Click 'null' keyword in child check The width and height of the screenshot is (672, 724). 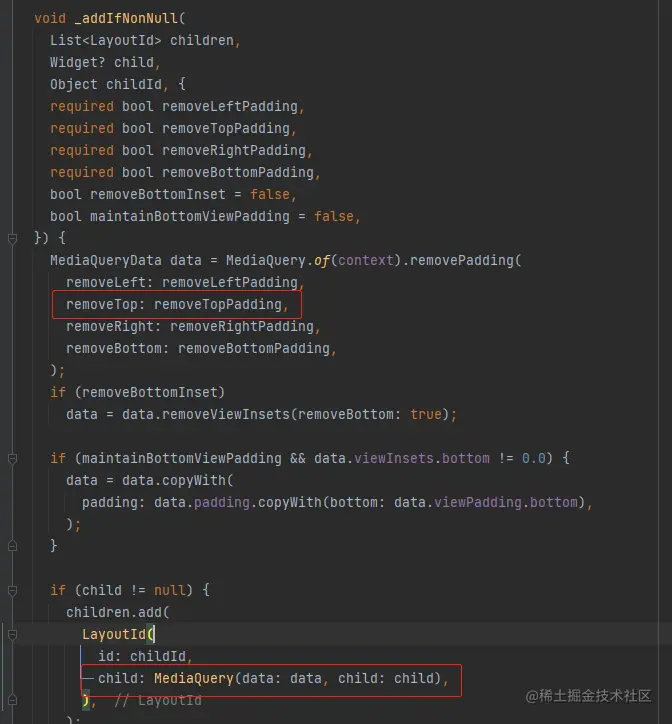(169, 591)
